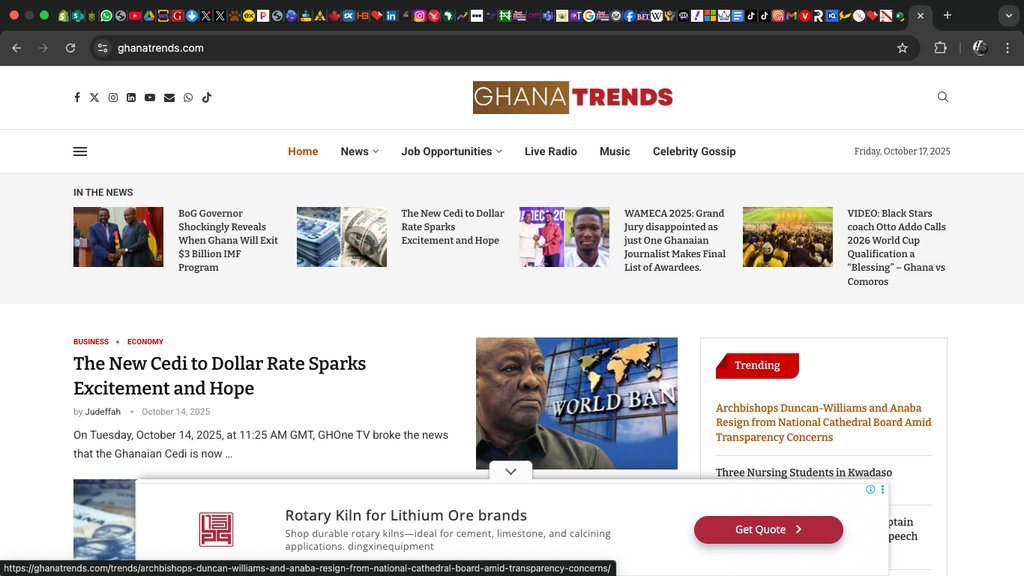Open the browser extensions puzzle icon
Viewport: 1024px width, 576px height.
940,48
